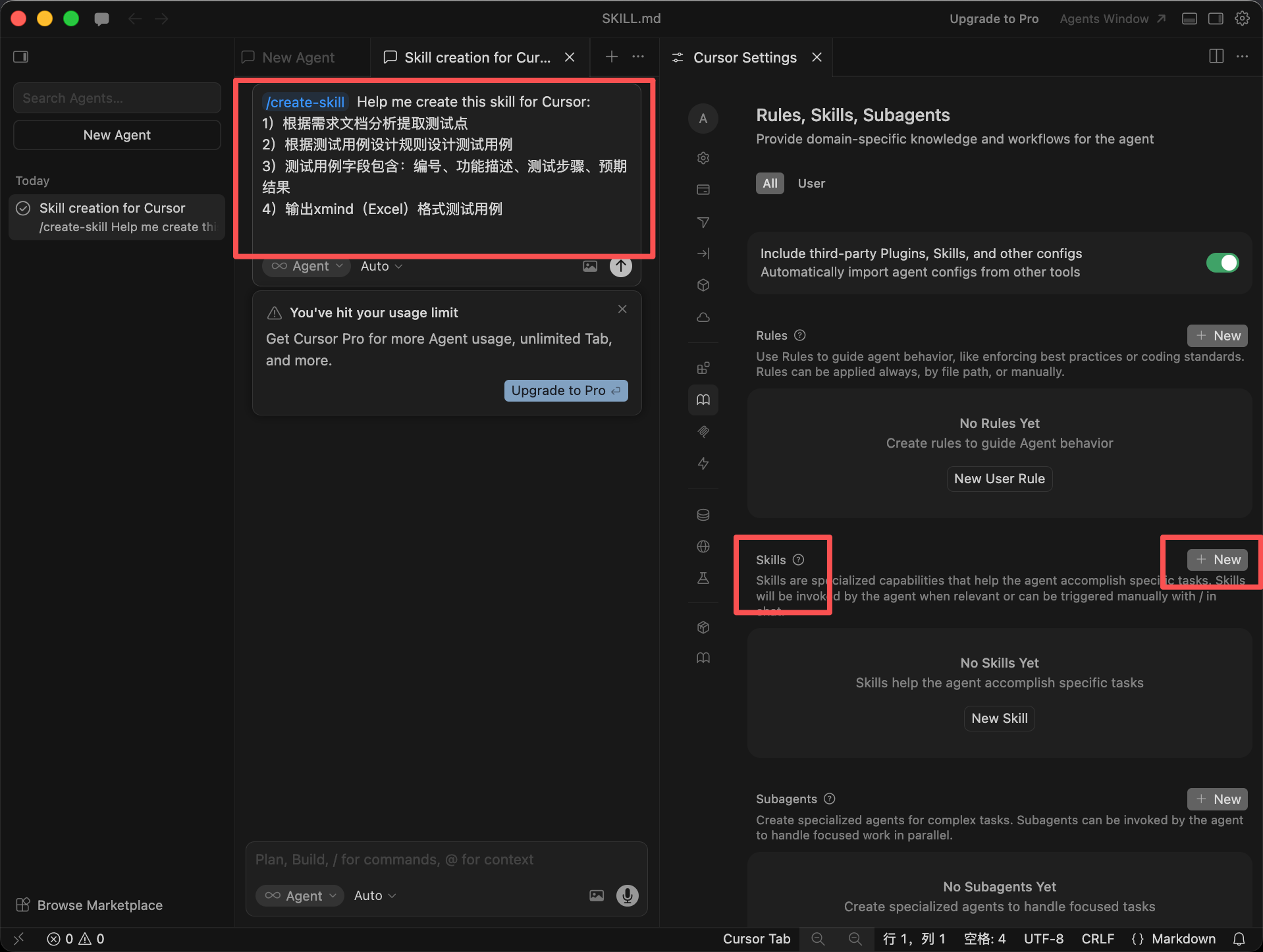The image size is (1263, 952).
Task: Click the help icon next to Rules
Action: point(800,335)
